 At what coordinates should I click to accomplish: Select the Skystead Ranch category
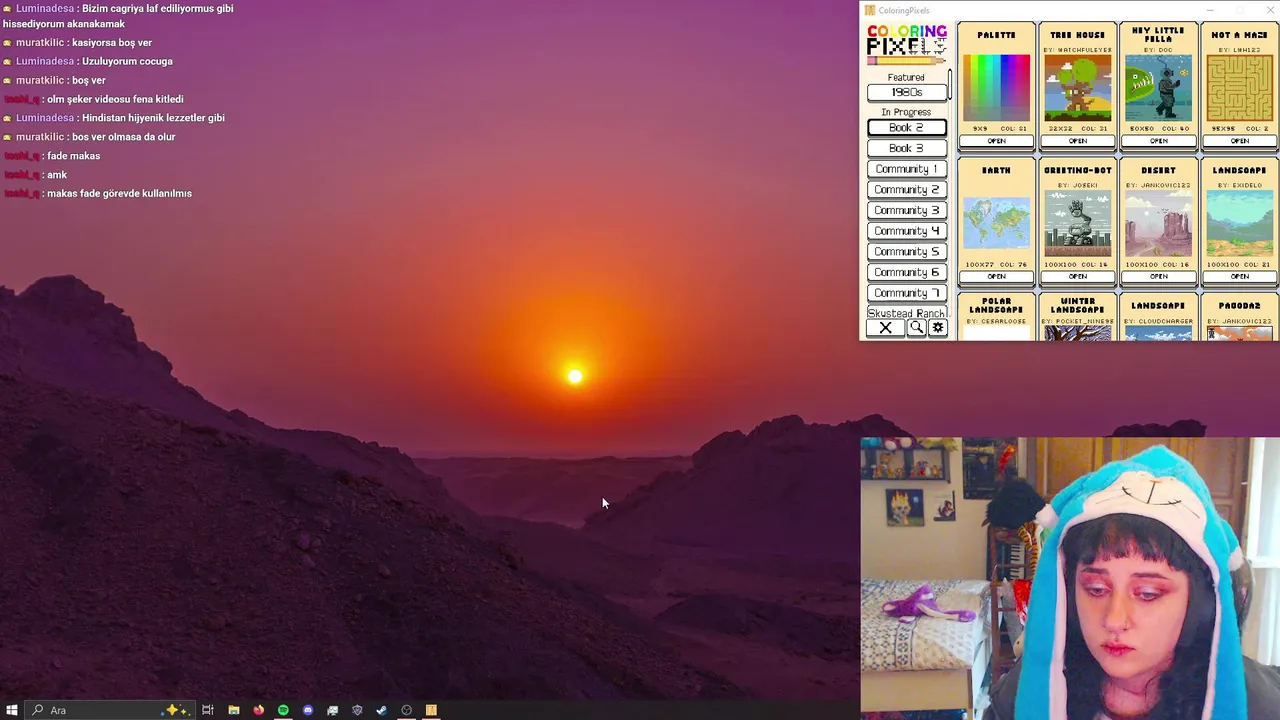pos(906,313)
